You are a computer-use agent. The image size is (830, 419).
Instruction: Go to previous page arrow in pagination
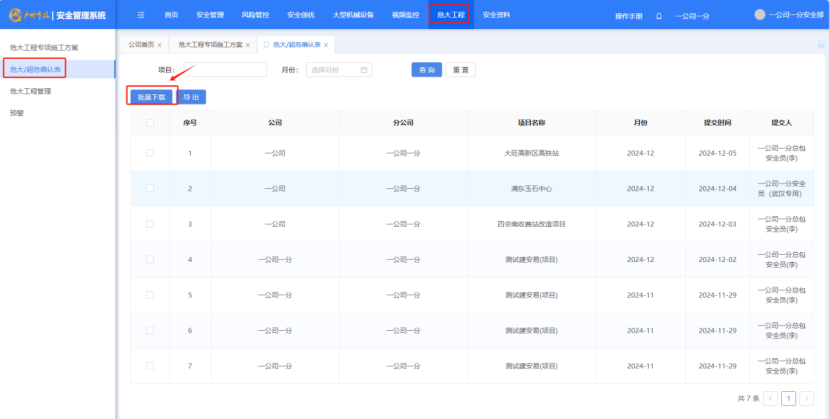[x=770, y=398]
